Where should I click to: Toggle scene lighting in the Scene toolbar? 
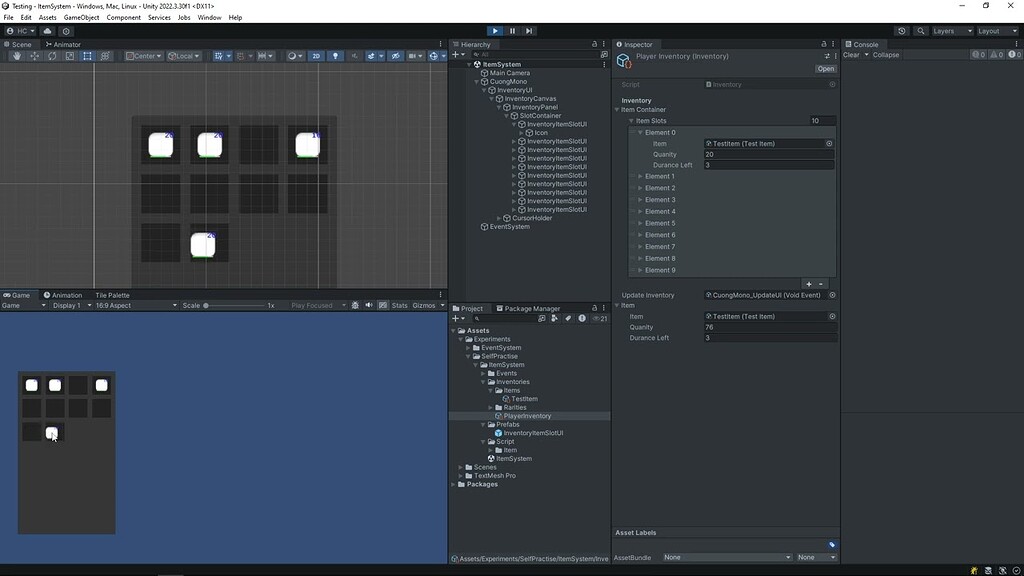(336, 56)
